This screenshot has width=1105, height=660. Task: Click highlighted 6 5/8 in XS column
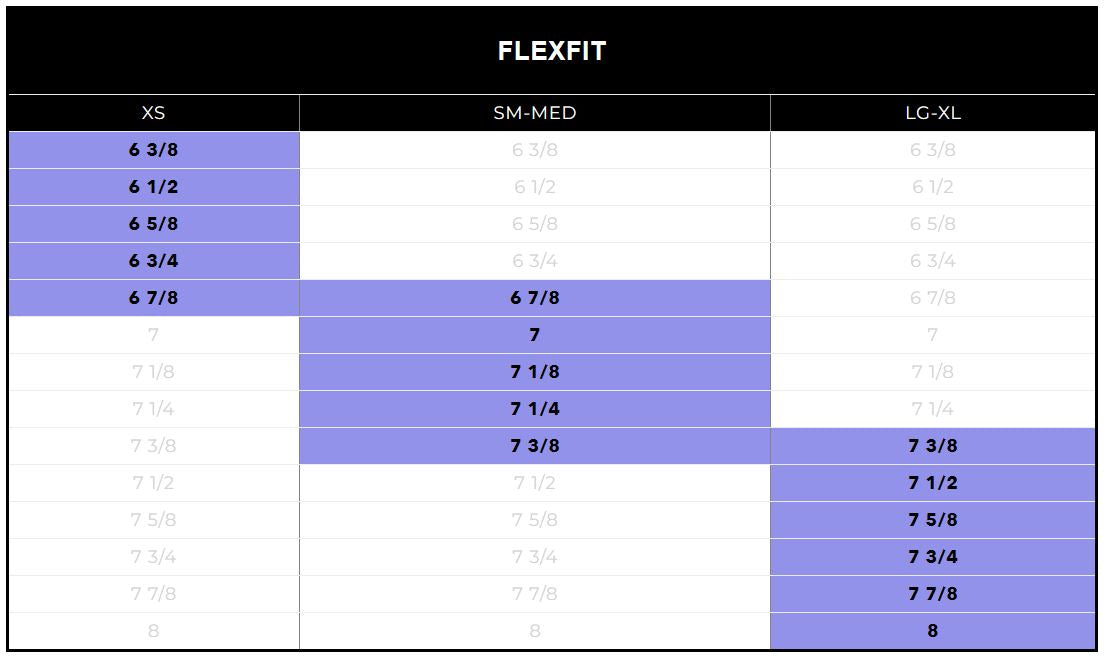click(x=154, y=224)
